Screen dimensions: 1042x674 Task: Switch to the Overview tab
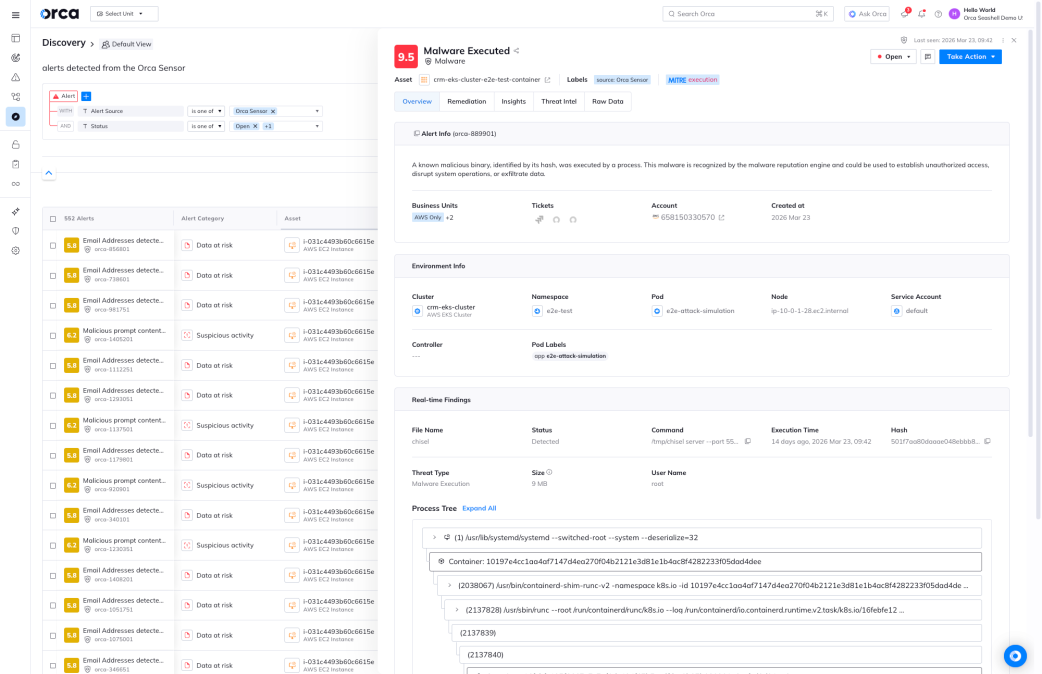(x=417, y=102)
